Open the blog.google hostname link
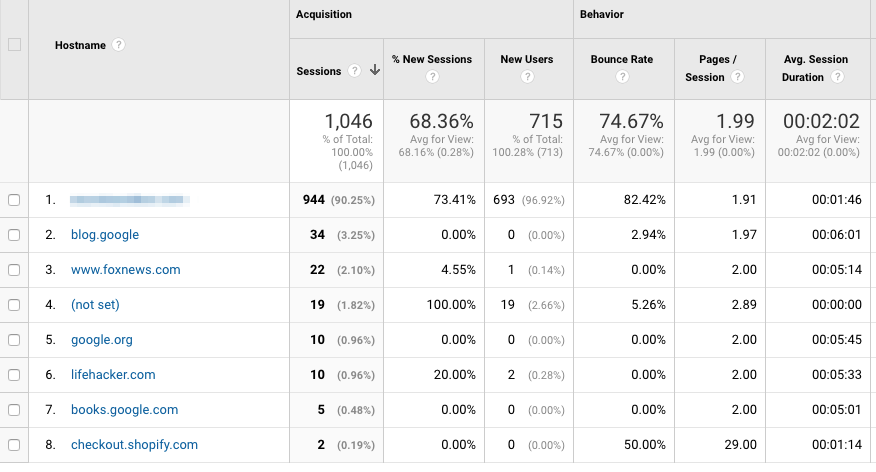The height and width of the screenshot is (472, 876). pos(105,235)
